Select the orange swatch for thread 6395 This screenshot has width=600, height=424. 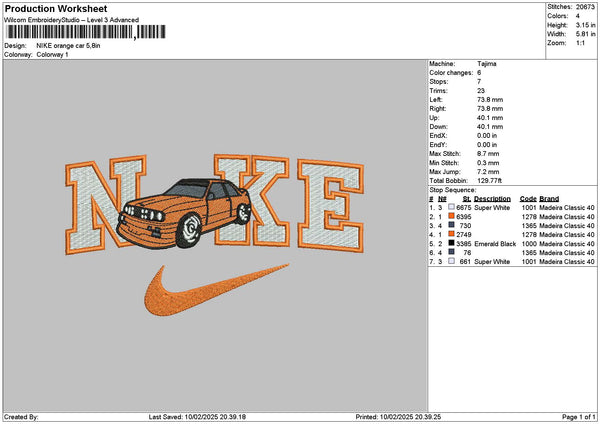point(452,216)
